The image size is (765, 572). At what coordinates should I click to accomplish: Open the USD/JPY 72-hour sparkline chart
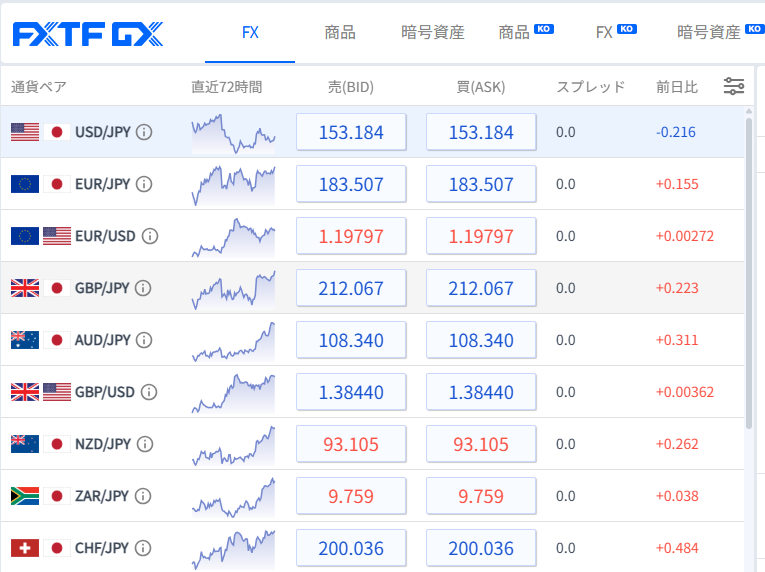point(234,134)
